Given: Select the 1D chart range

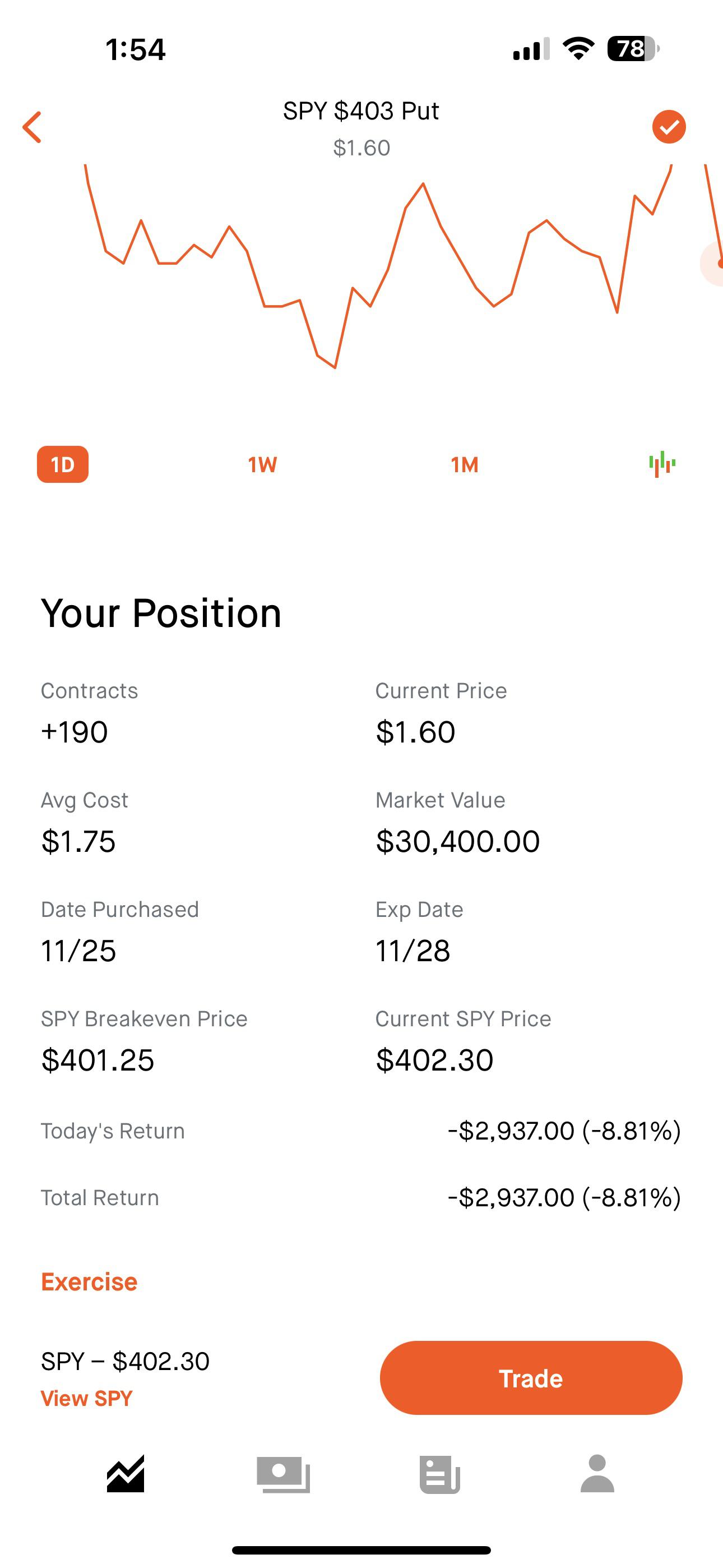Looking at the screenshot, I should [63, 464].
